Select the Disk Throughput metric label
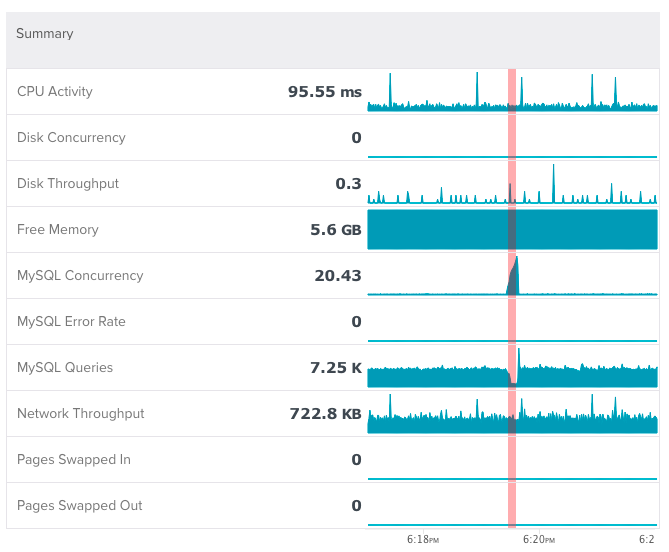The width and height of the screenshot is (669, 552). 68,184
